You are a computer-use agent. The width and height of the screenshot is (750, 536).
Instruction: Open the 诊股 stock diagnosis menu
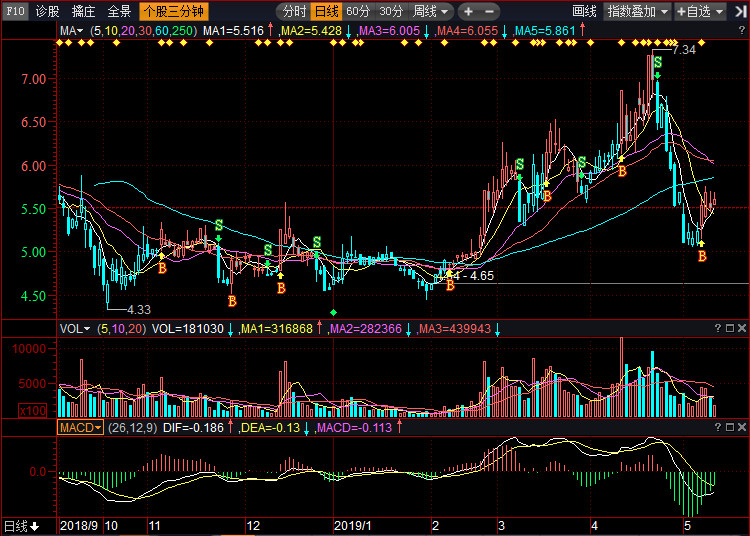(47, 12)
